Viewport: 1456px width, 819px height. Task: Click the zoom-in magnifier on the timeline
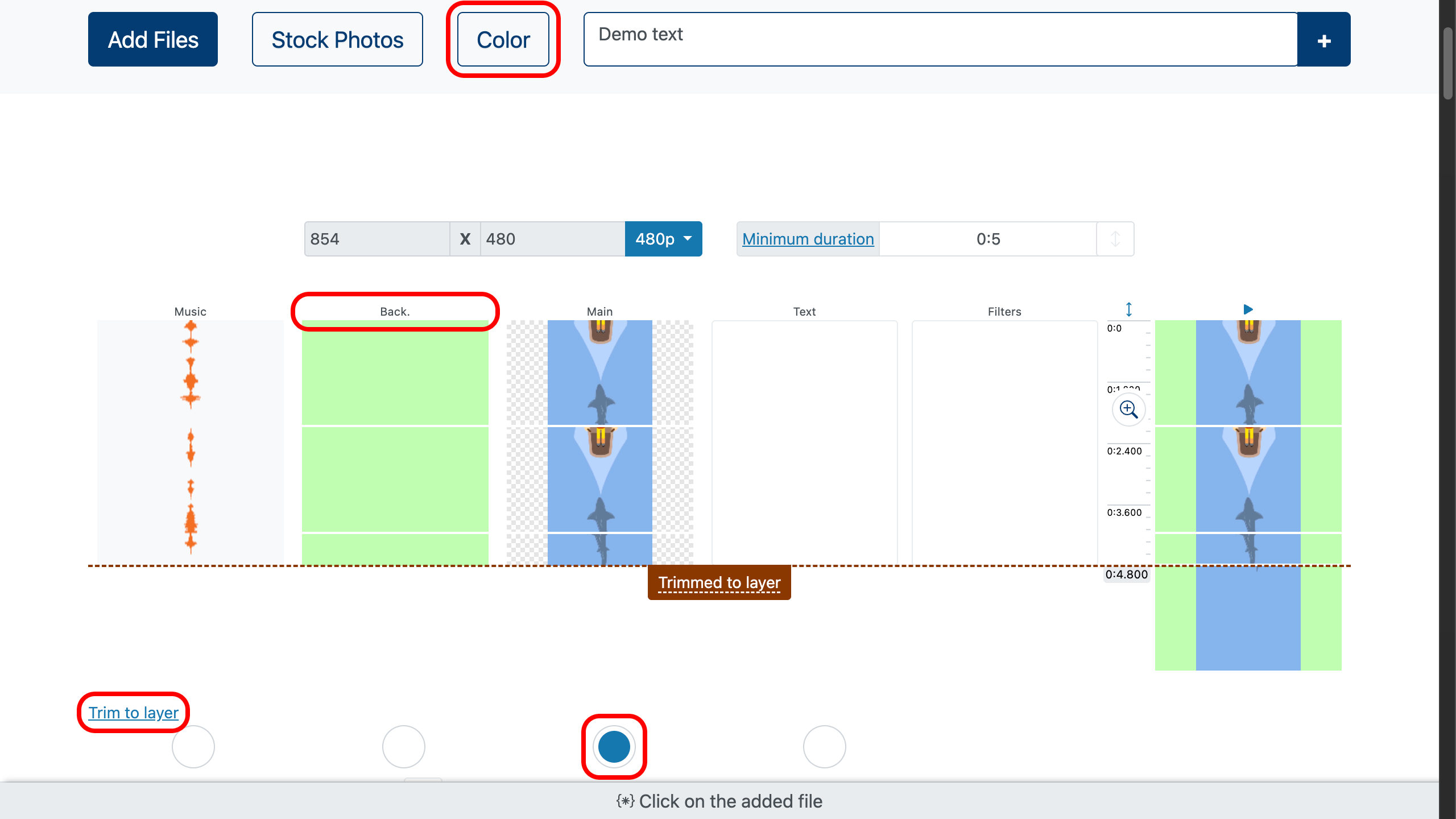1128,409
